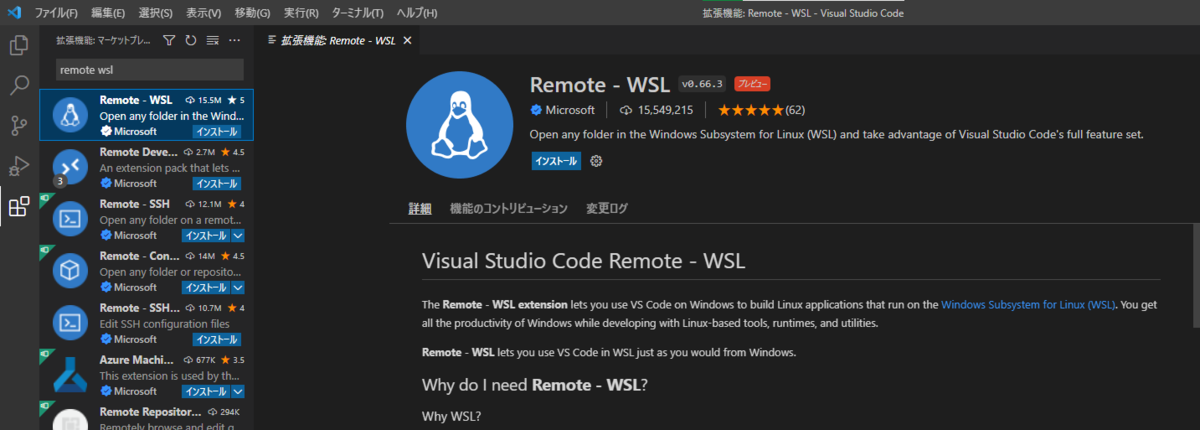Open install dropdown for Remote - SSH
Image resolution: width=1200 pixels, height=430 pixels.
click(238, 235)
